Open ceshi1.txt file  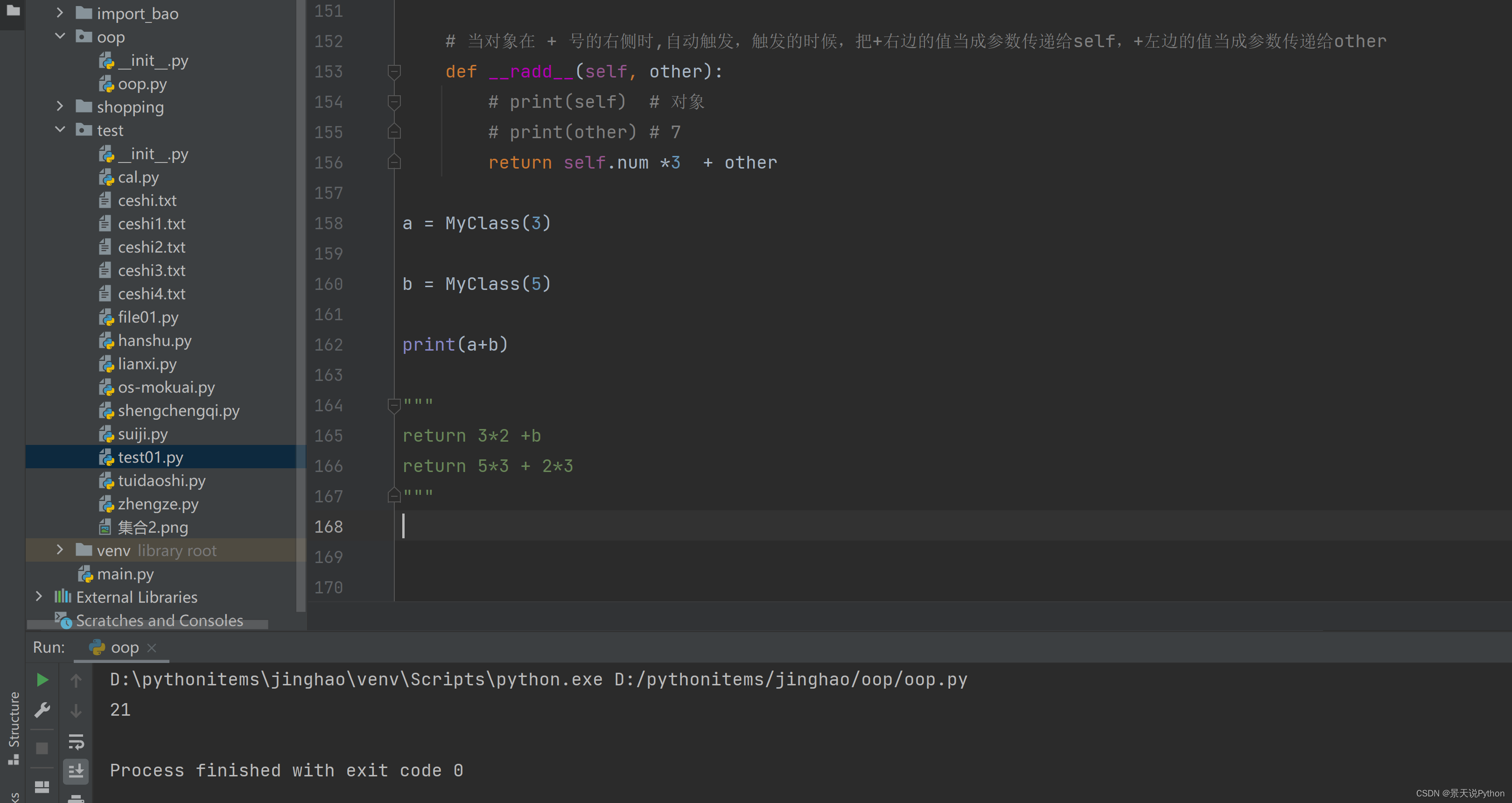point(142,224)
